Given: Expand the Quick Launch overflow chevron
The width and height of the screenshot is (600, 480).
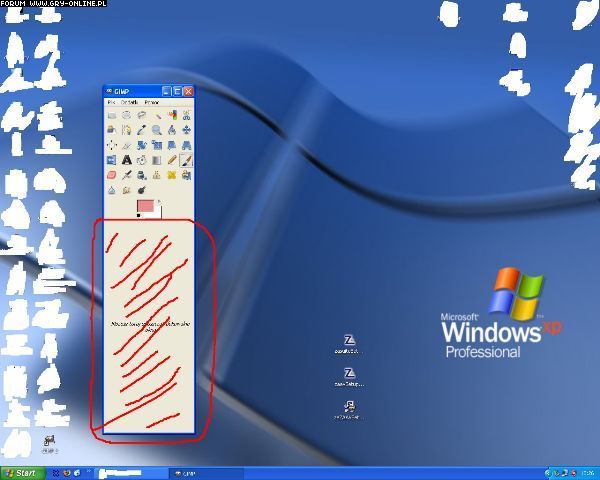Looking at the screenshot, I should [x=88, y=471].
